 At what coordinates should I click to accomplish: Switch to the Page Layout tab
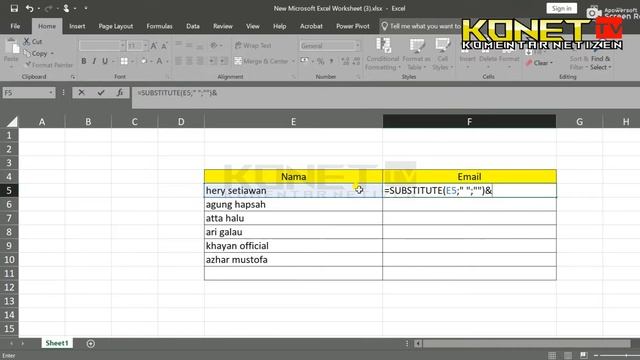point(116,26)
